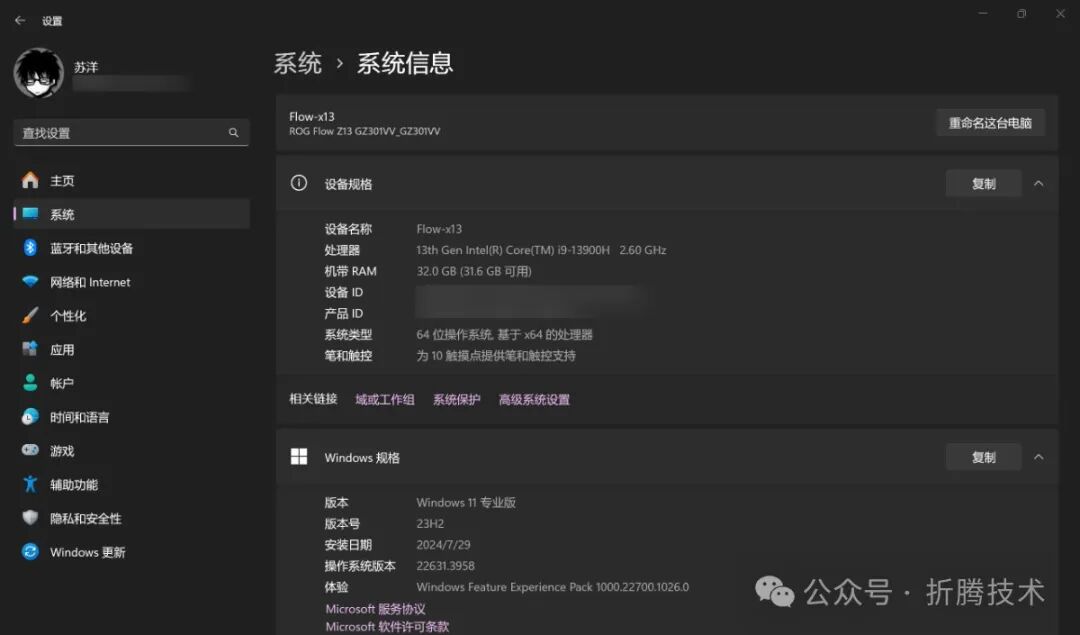This screenshot has width=1080, height=635.
Task: Open 应用 settings in sidebar
Action: click(131, 349)
